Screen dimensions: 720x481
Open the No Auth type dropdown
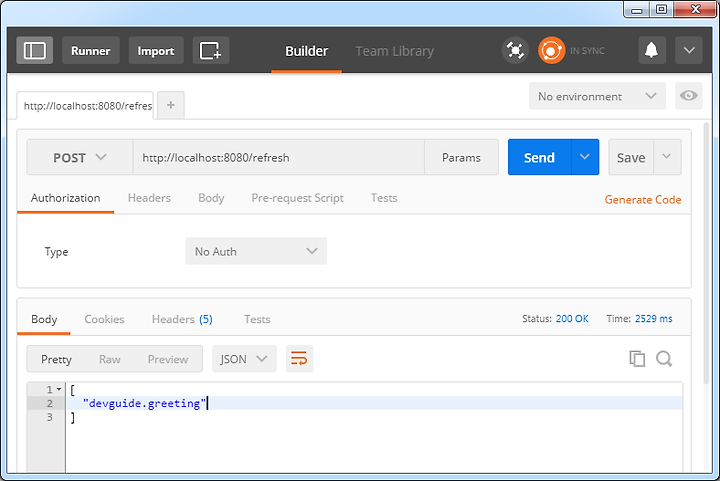(x=256, y=251)
